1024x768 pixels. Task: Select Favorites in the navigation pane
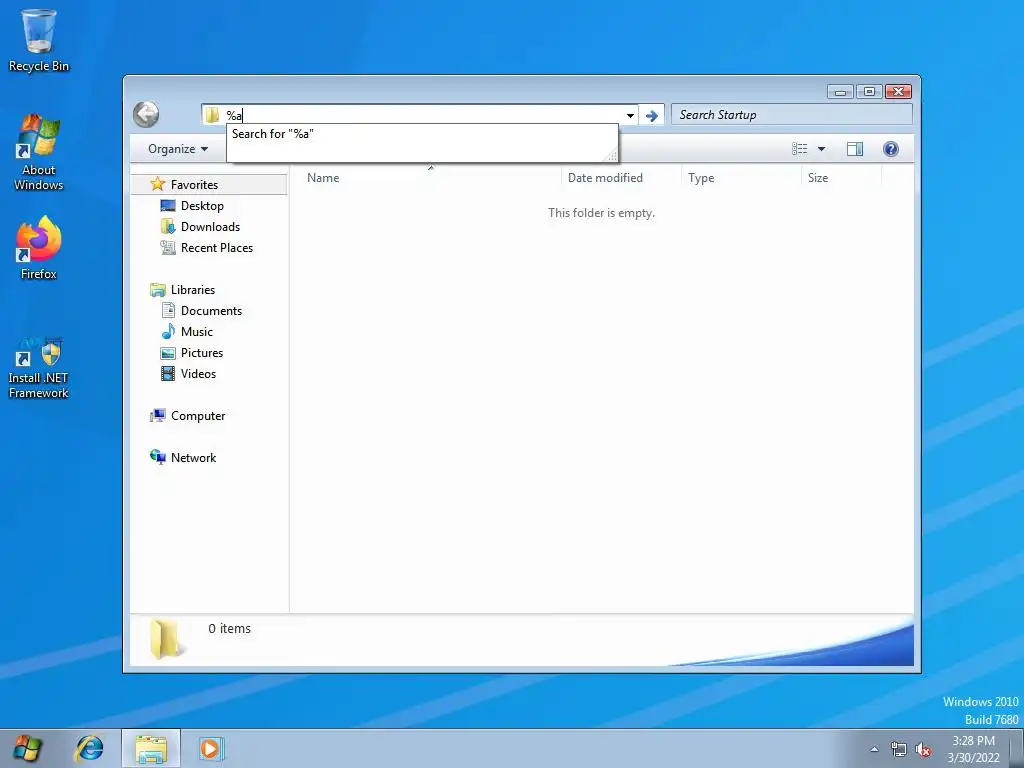pos(209,185)
